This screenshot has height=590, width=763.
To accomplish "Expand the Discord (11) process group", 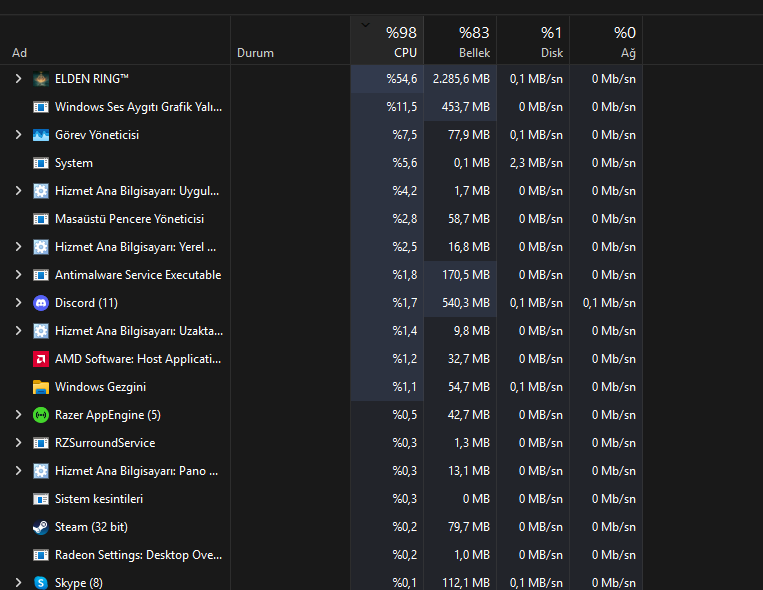I will click(18, 302).
